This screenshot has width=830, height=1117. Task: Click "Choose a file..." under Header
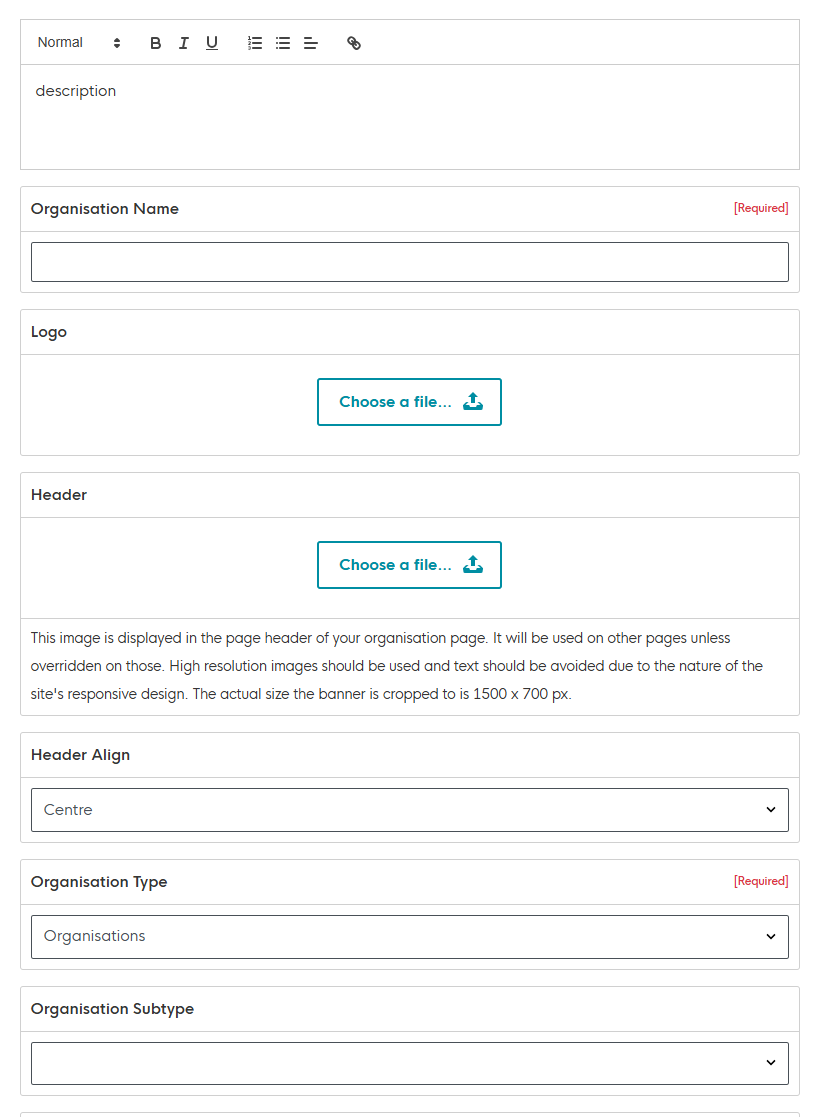[x=395, y=565]
